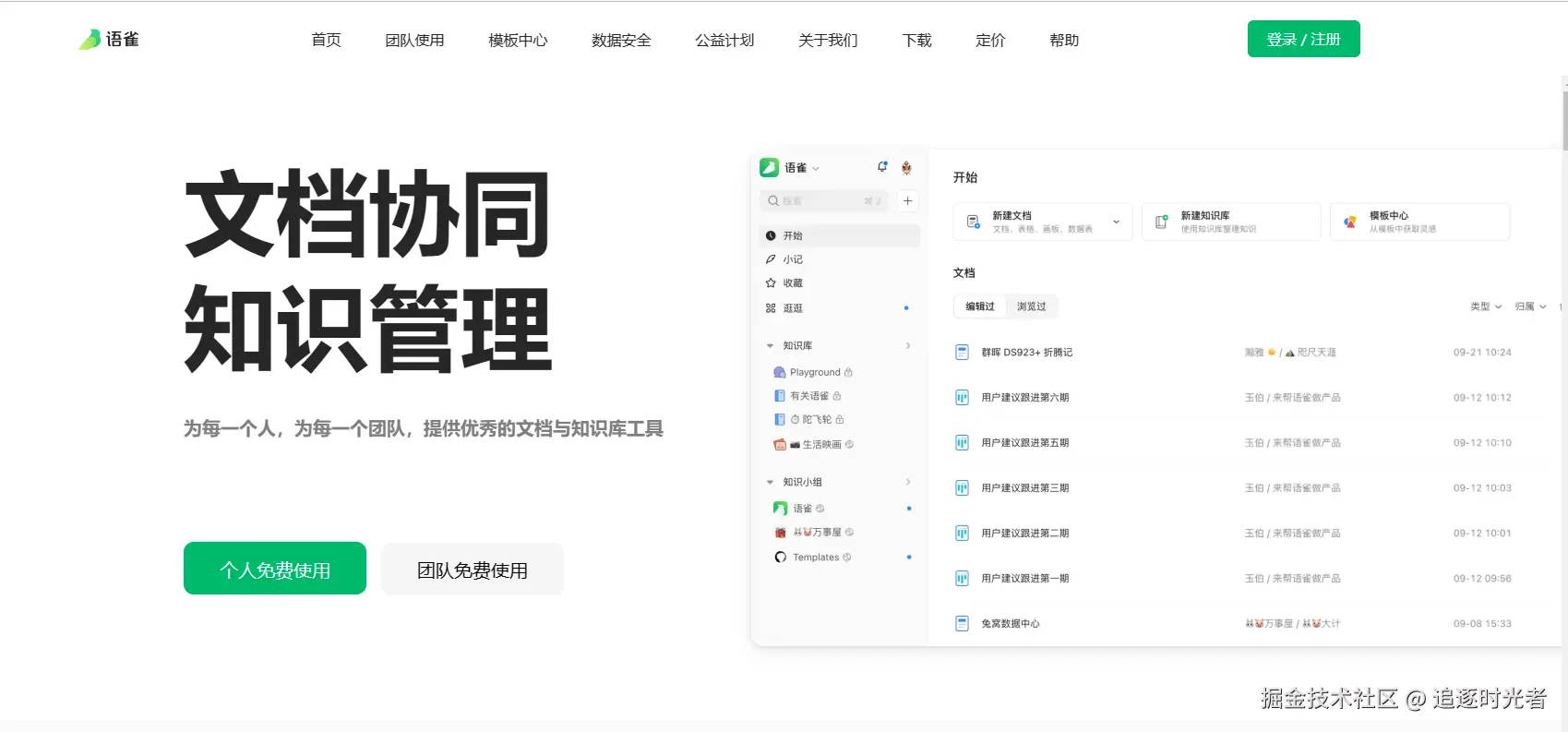1568x732 pixels.
Task: Click document icon for 兔窝数据中心
Action: [x=962, y=624]
